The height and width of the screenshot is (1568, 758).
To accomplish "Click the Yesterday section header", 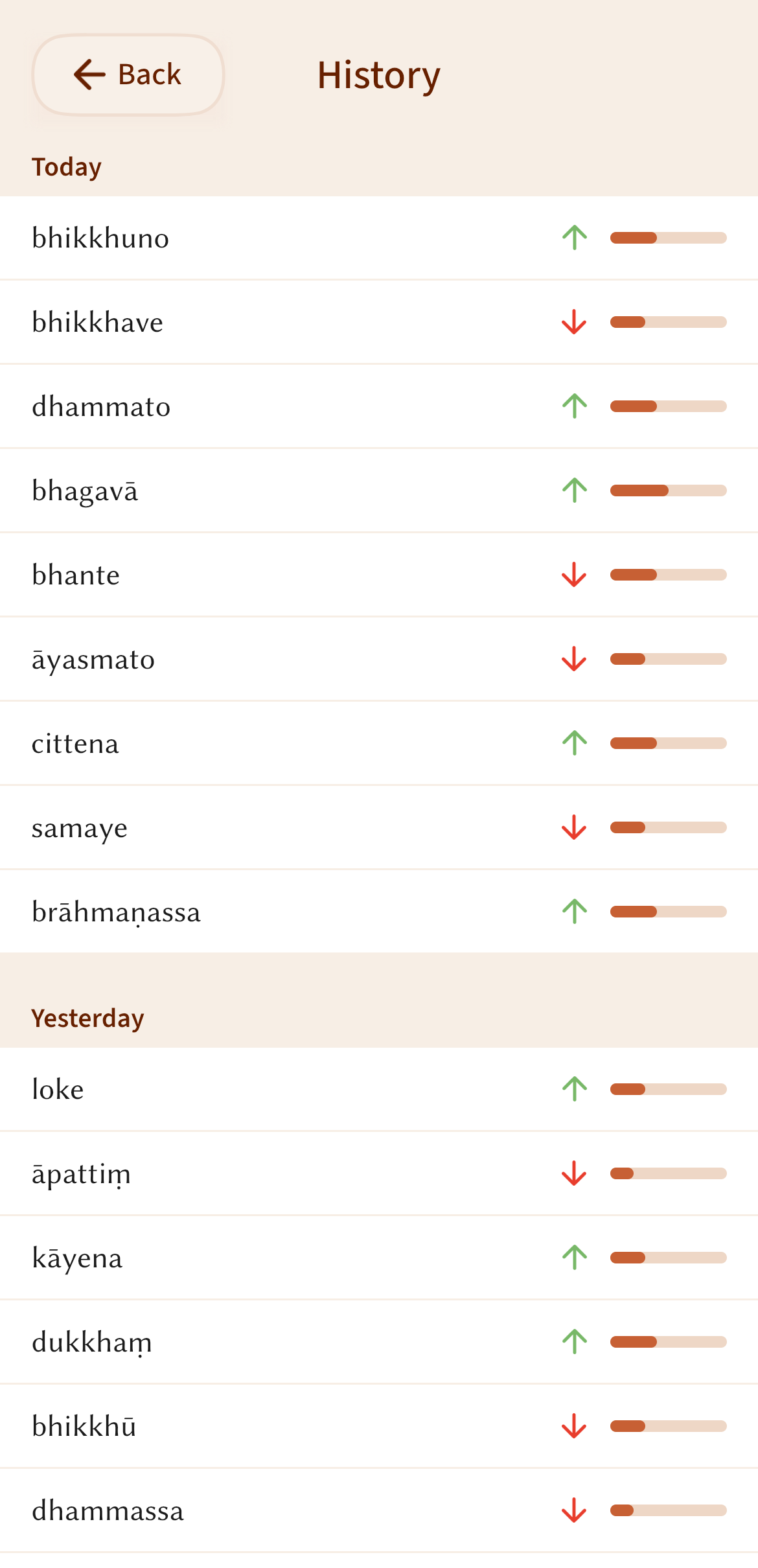I will [x=88, y=1018].
